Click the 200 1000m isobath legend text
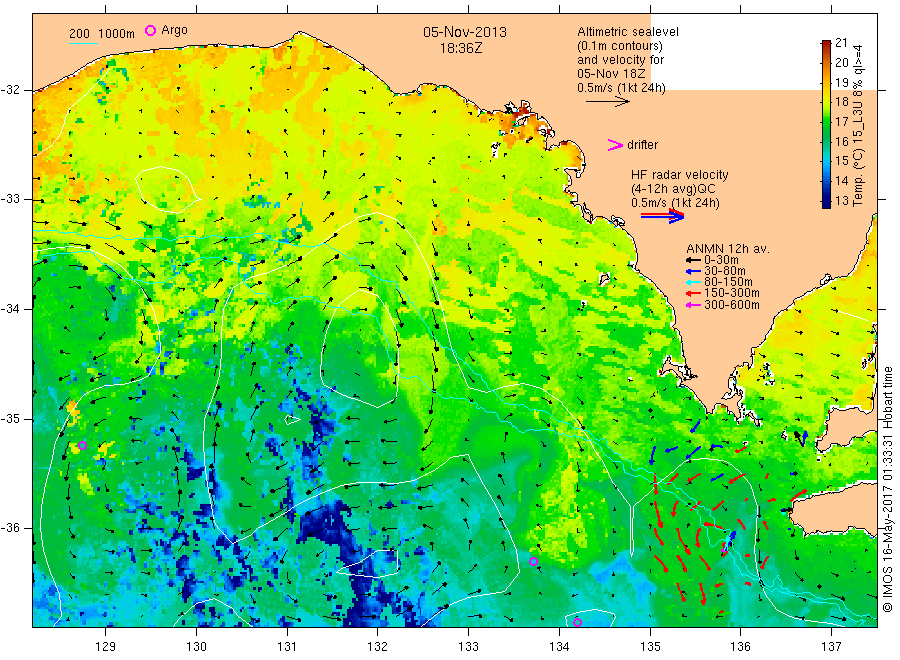The height and width of the screenshot is (660, 900). click(x=102, y=34)
